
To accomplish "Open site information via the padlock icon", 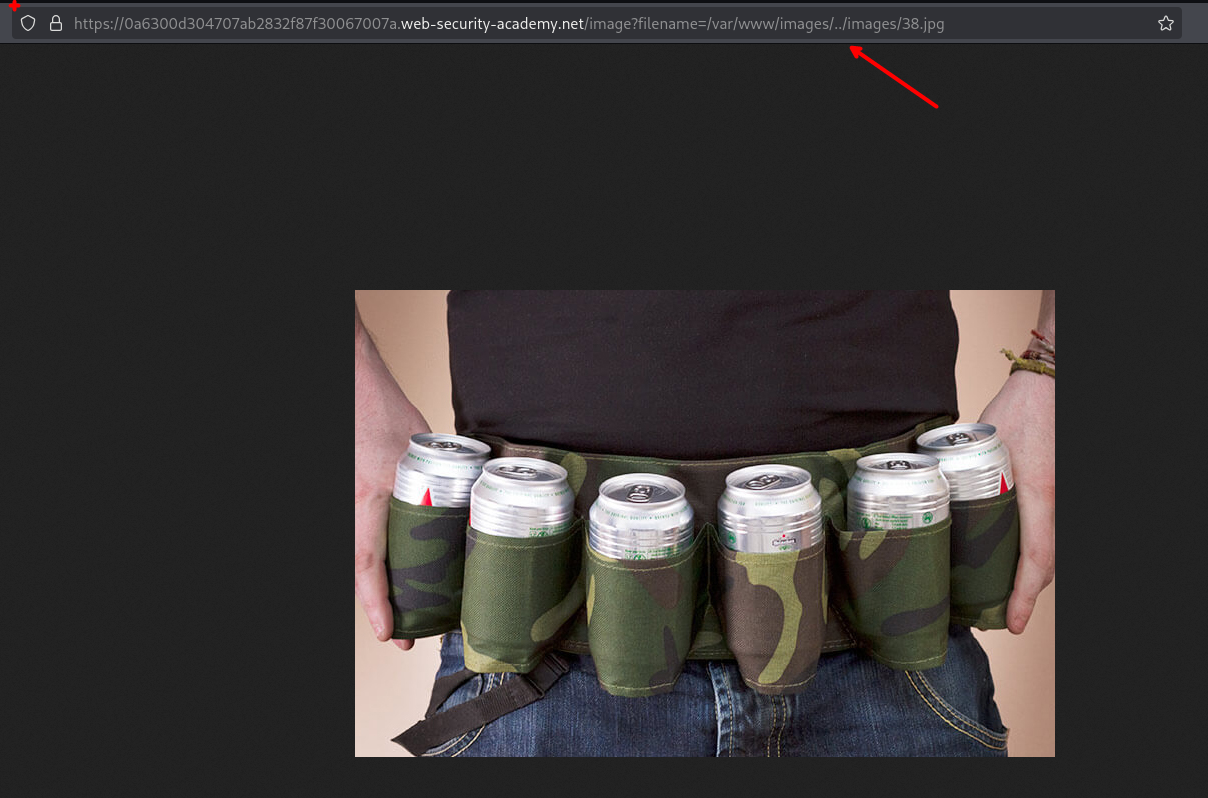I will tap(55, 23).
